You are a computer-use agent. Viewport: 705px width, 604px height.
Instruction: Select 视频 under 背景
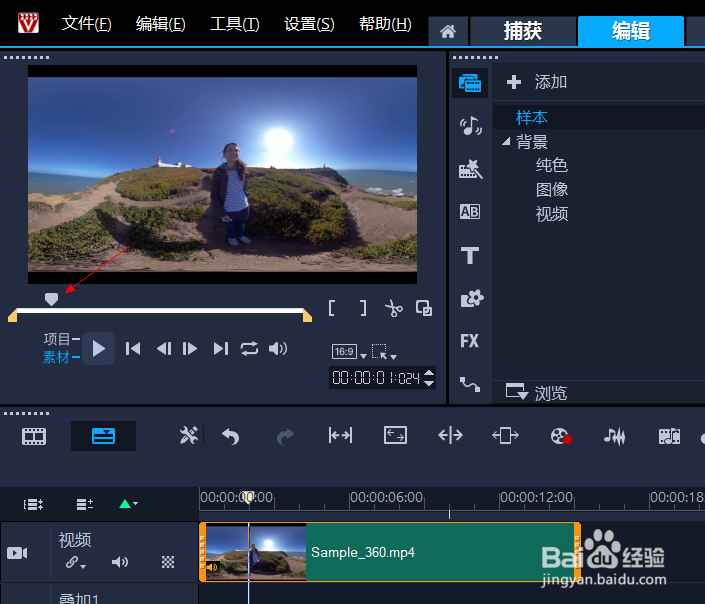pos(552,214)
